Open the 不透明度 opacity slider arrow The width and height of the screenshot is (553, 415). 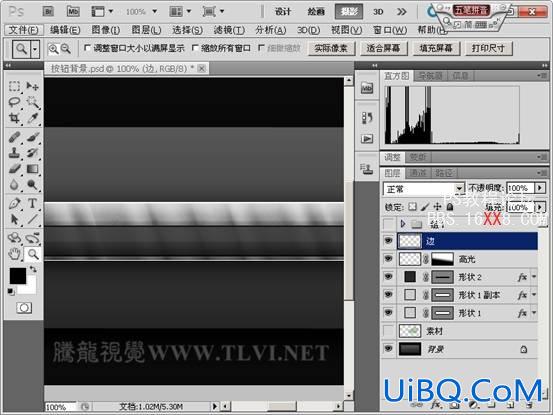click(x=540, y=188)
